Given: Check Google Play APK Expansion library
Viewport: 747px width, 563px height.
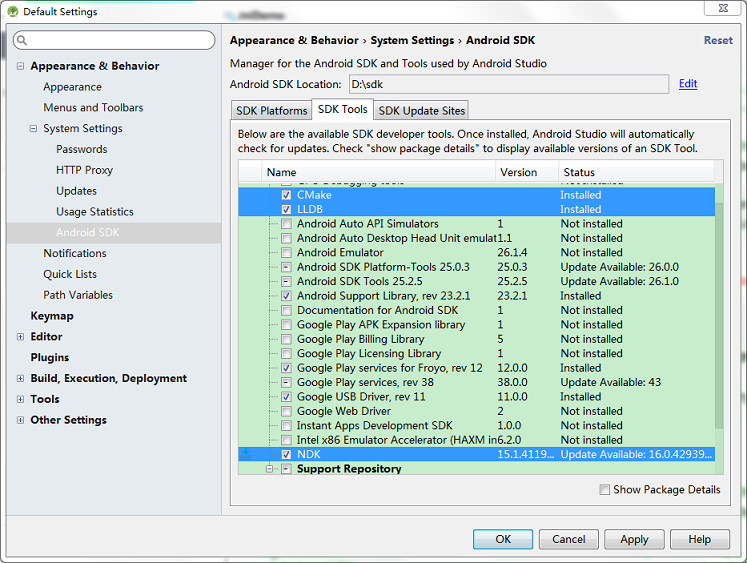Looking at the screenshot, I should pyautogui.click(x=286, y=324).
